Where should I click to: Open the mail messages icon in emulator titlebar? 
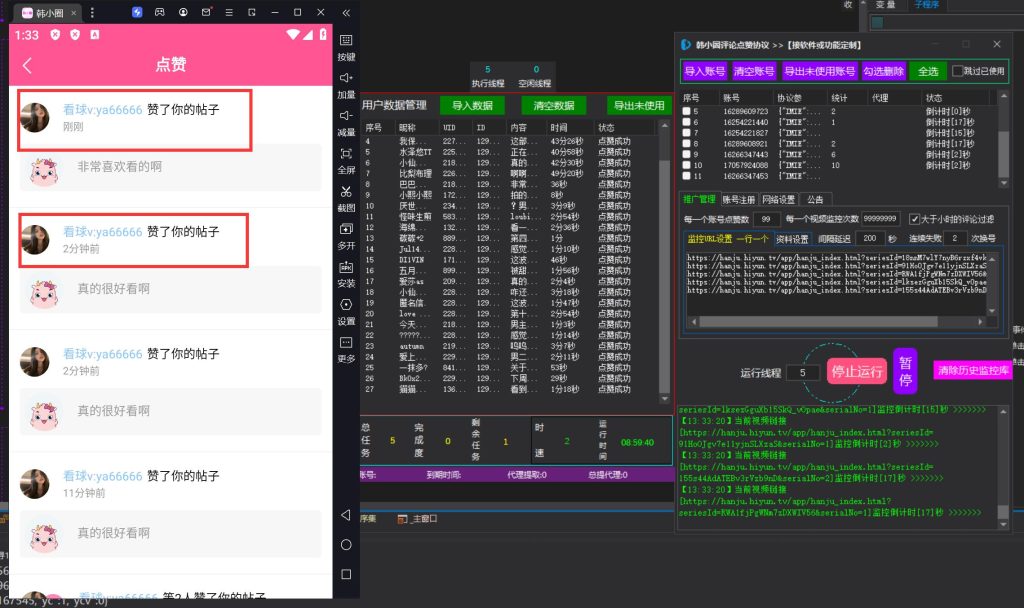pos(206,12)
